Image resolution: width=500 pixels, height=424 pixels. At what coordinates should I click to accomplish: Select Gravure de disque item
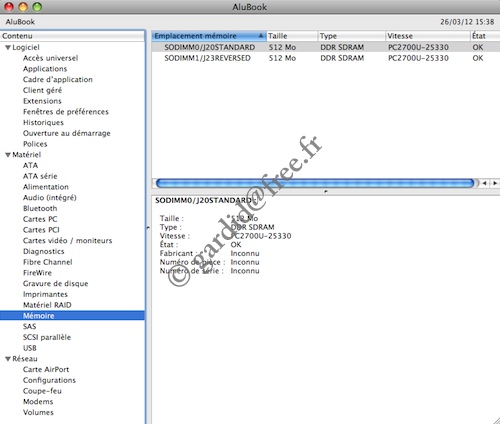pyautogui.click(x=55, y=284)
